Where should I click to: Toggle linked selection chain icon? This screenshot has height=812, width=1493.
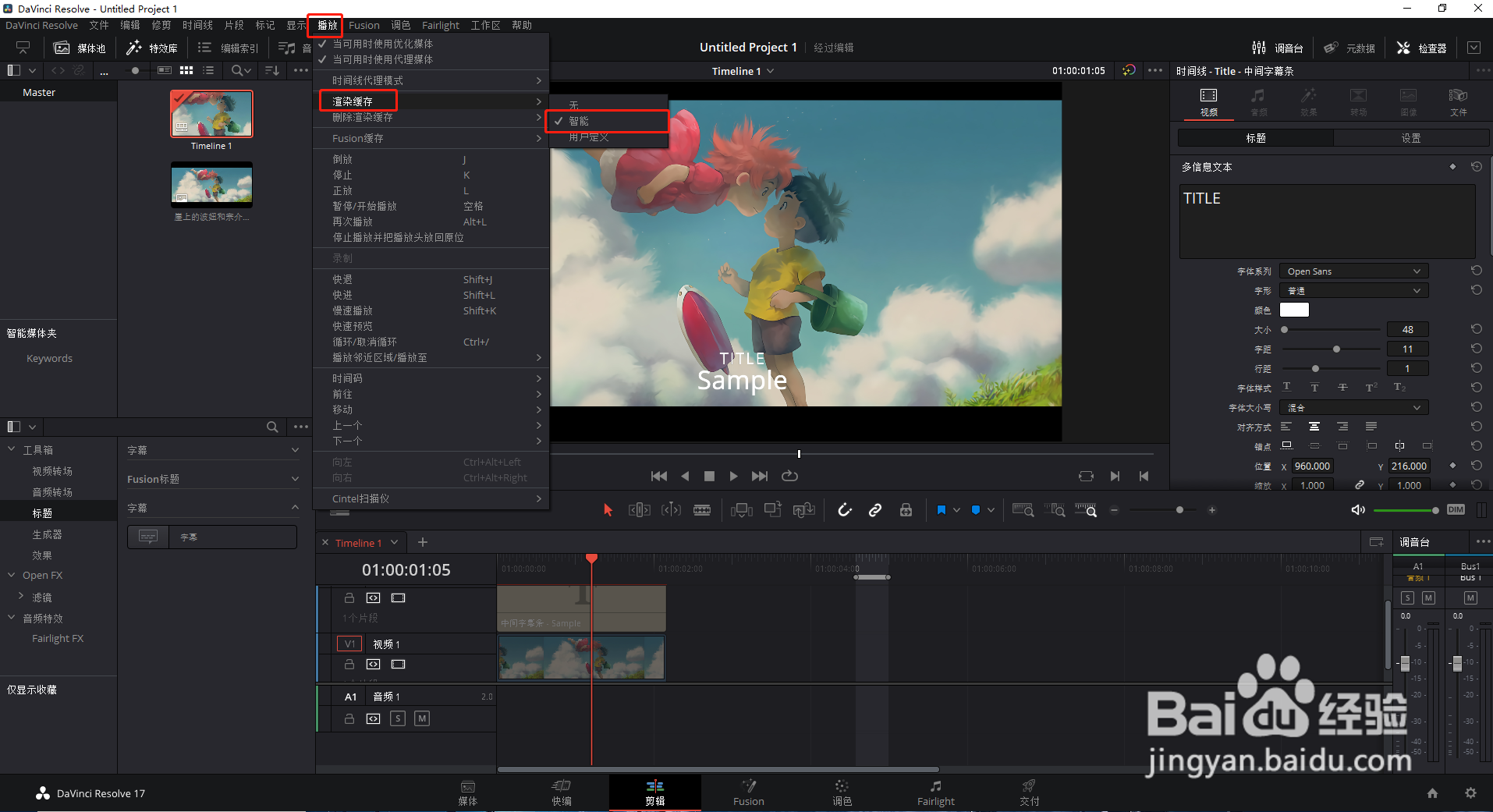[x=875, y=510]
